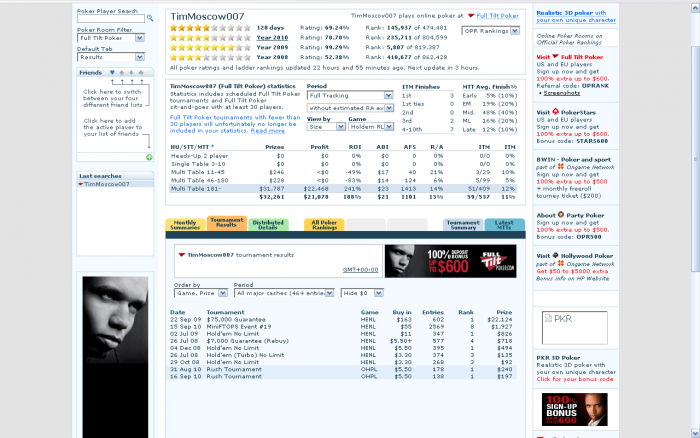
Task: Open Full Tracking period dropdown
Action: point(350,96)
